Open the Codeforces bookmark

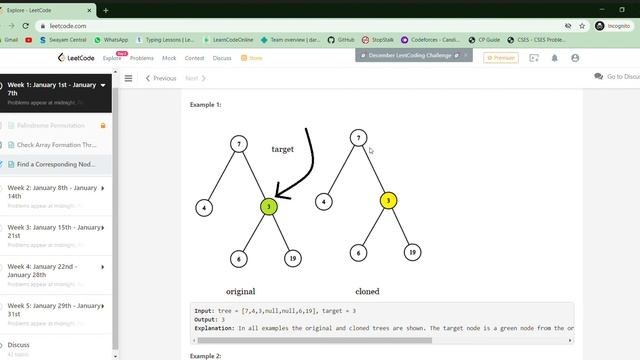[x=430, y=40]
